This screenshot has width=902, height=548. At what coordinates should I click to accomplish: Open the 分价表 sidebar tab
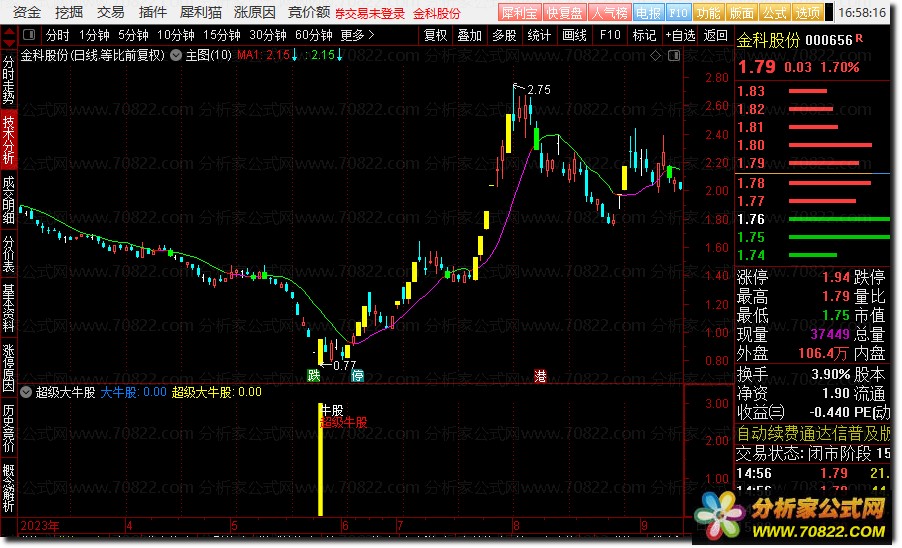coord(9,253)
